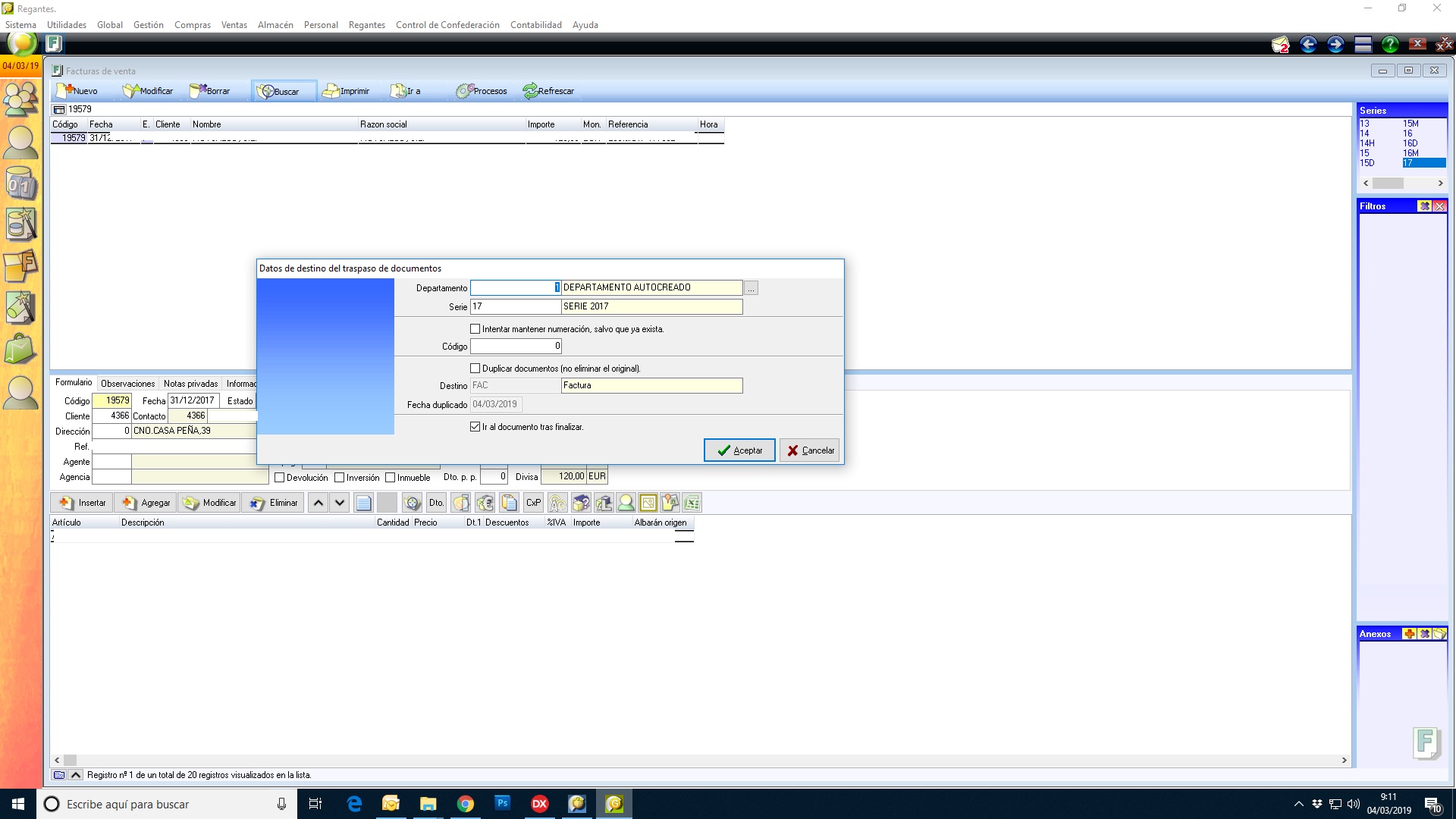
Task: Click Modificar in the top toolbar
Action: click(x=148, y=91)
